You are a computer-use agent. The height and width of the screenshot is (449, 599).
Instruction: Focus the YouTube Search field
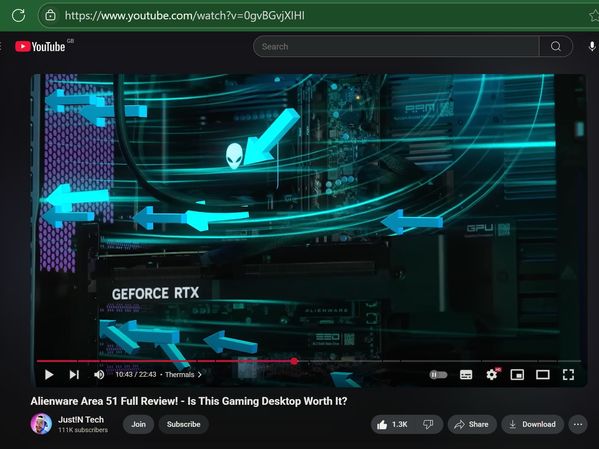(x=396, y=47)
